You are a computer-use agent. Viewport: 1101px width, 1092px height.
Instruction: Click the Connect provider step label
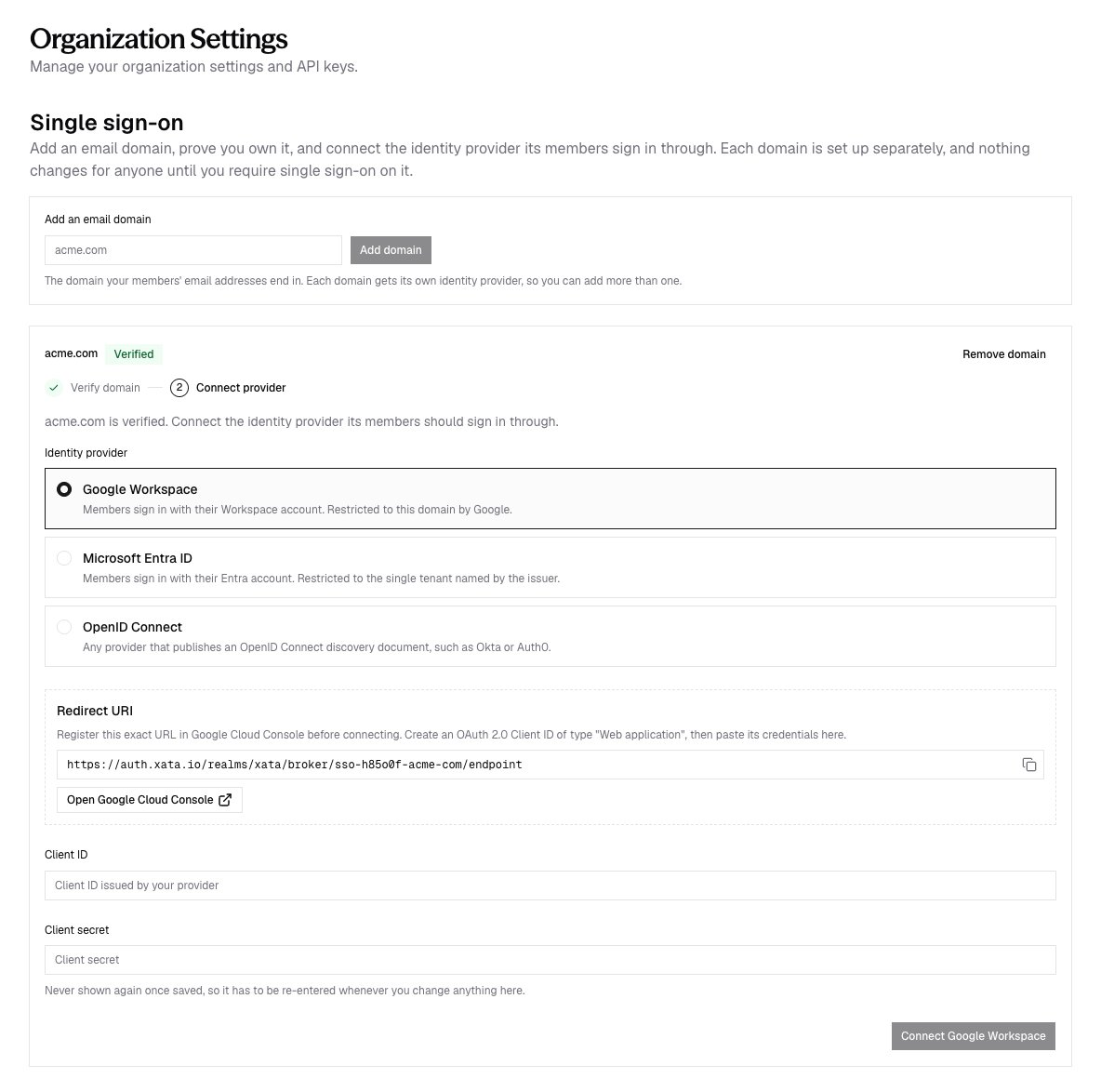point(241,388)
